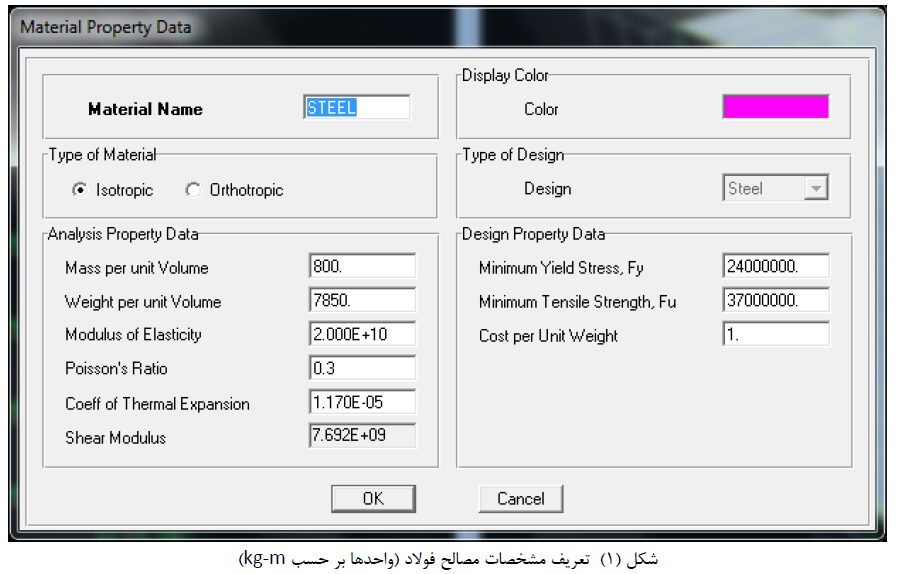
Task: Click the Modulus of Elasticity field
Action: coord(362,334)
